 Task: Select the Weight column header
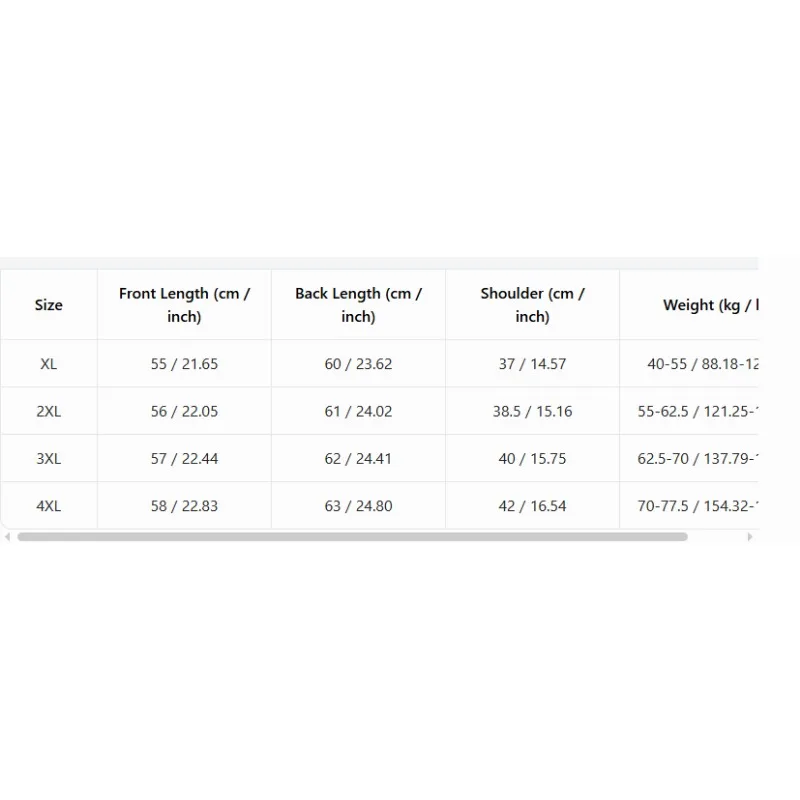[689, 305]
